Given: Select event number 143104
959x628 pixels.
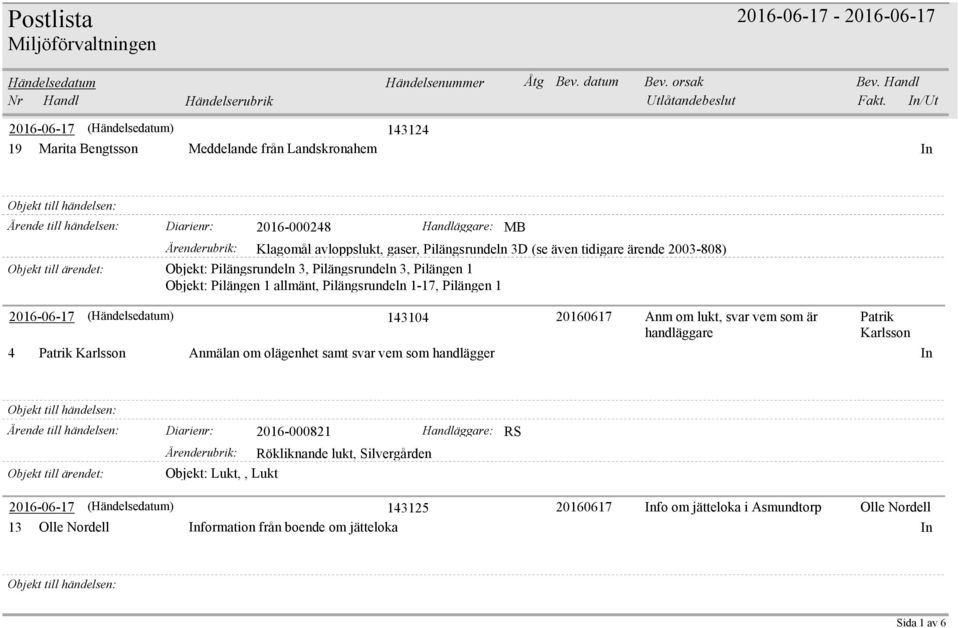Looking at the screenshot, I should point(408,317).
